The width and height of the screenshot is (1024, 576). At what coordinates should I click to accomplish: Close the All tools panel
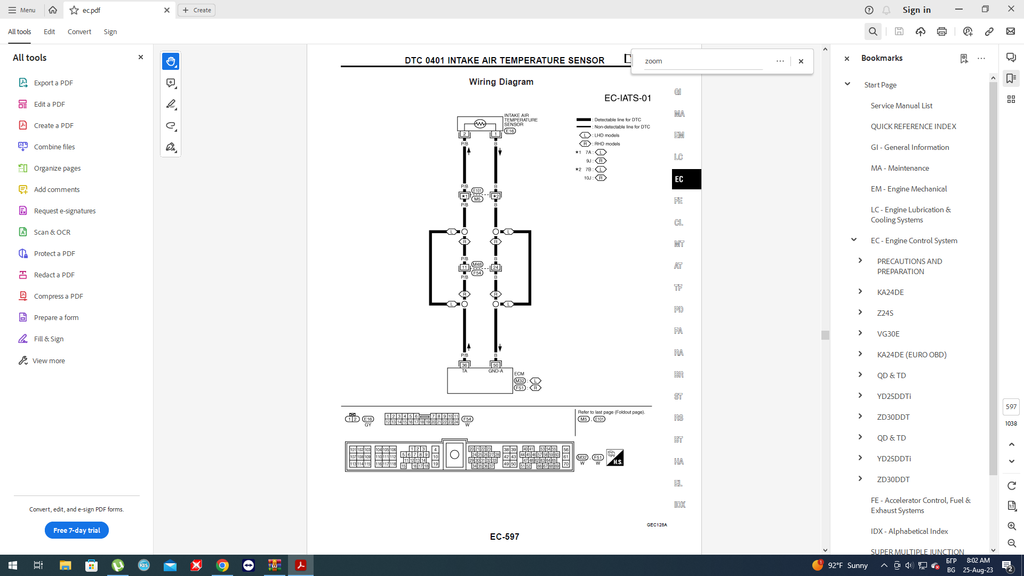click(x=140, y=57)
